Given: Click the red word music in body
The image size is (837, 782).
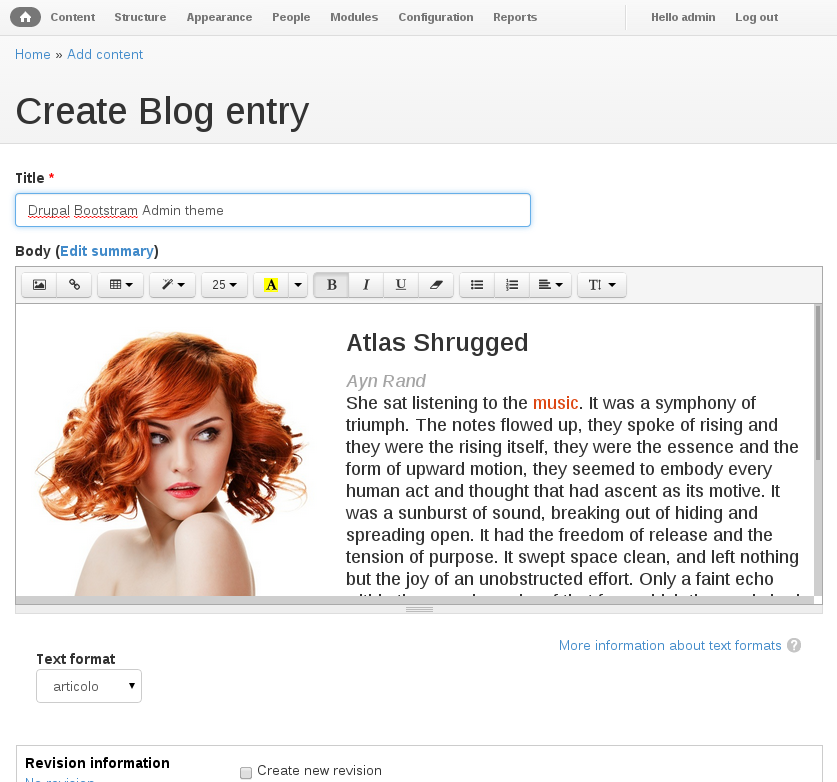Looking at the screenshot, I should [x=555, y=403].
